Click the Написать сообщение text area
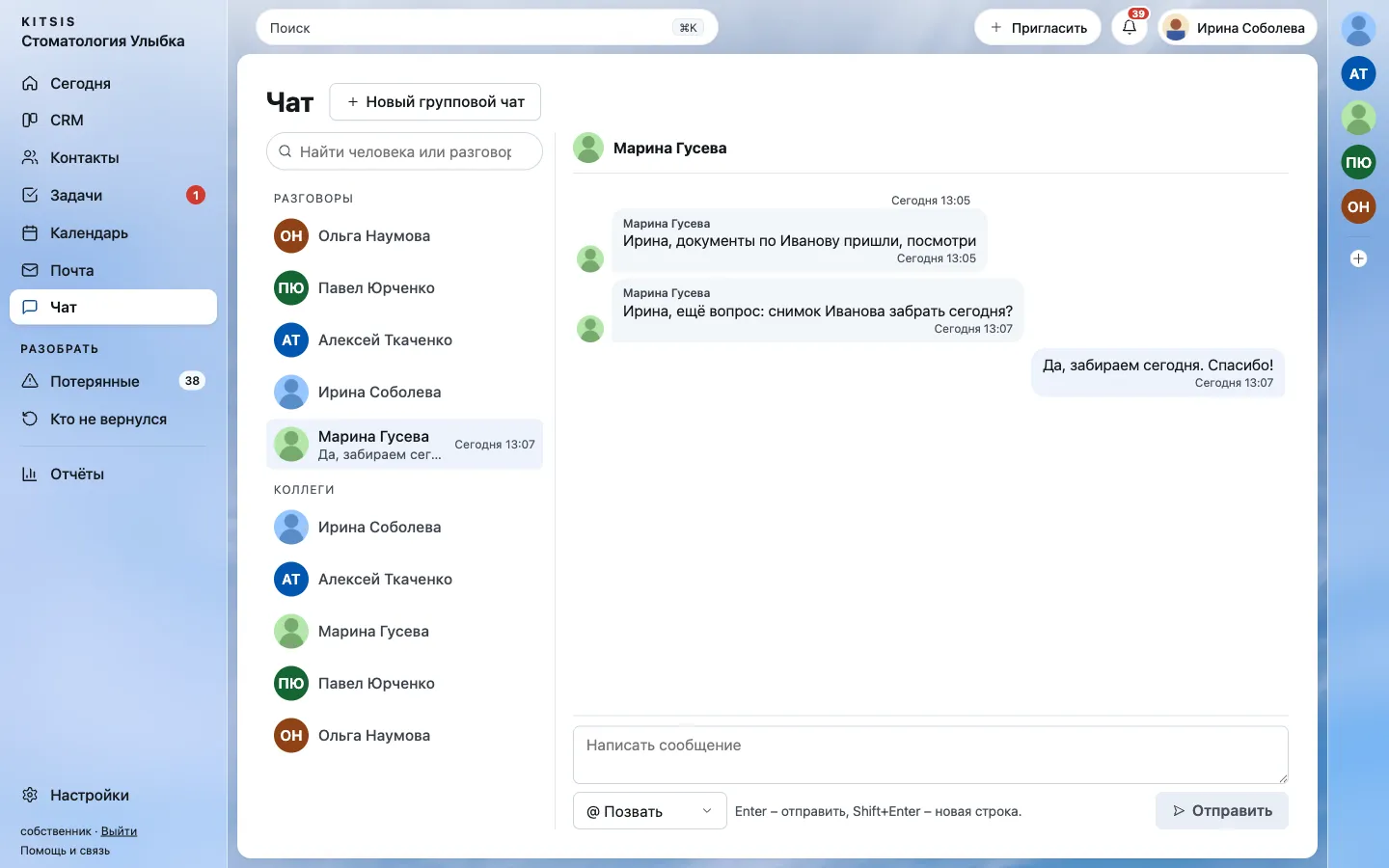The height and width of the screenshot is (868, 1389). (x=931, y=754)
